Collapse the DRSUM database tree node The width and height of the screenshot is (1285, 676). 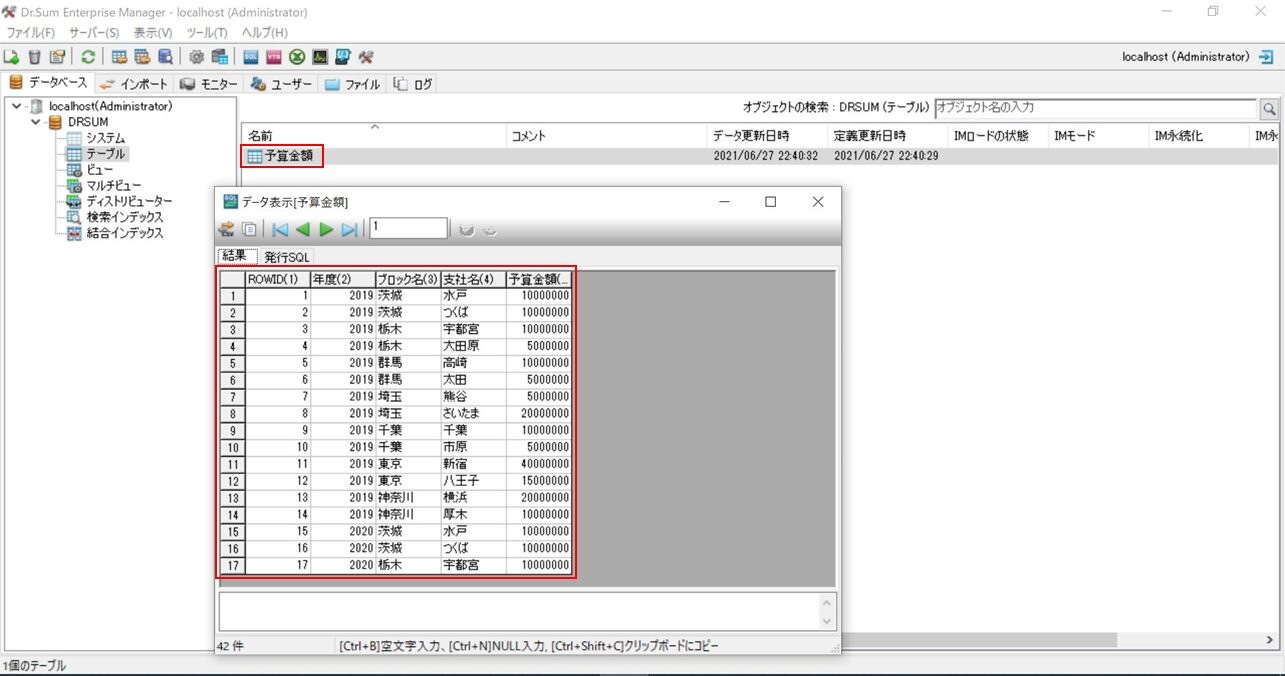36,122
